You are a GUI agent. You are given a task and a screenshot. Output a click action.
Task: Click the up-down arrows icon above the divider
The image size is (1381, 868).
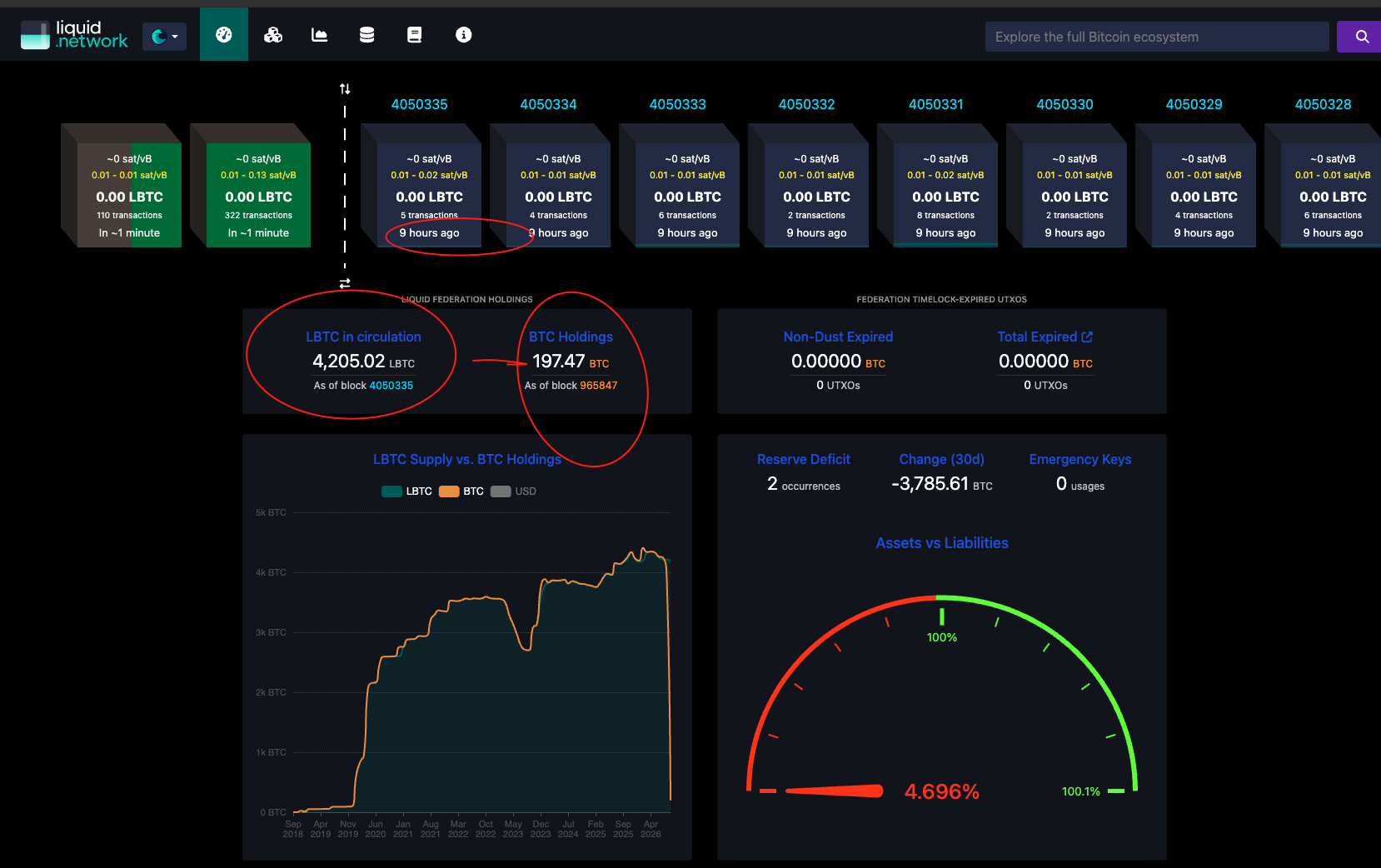point(345,88)
